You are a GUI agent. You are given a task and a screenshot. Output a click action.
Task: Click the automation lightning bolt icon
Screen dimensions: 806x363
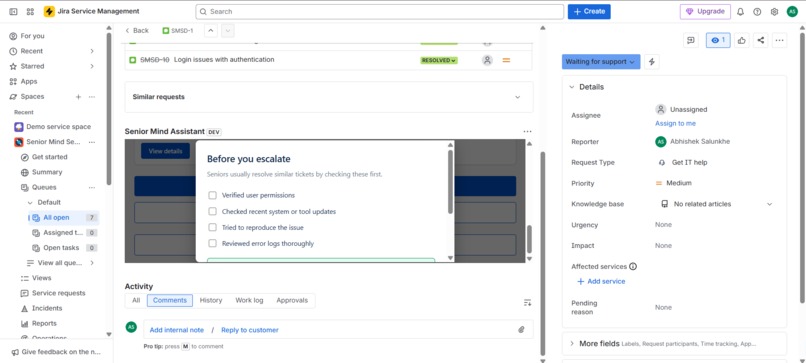652,62
